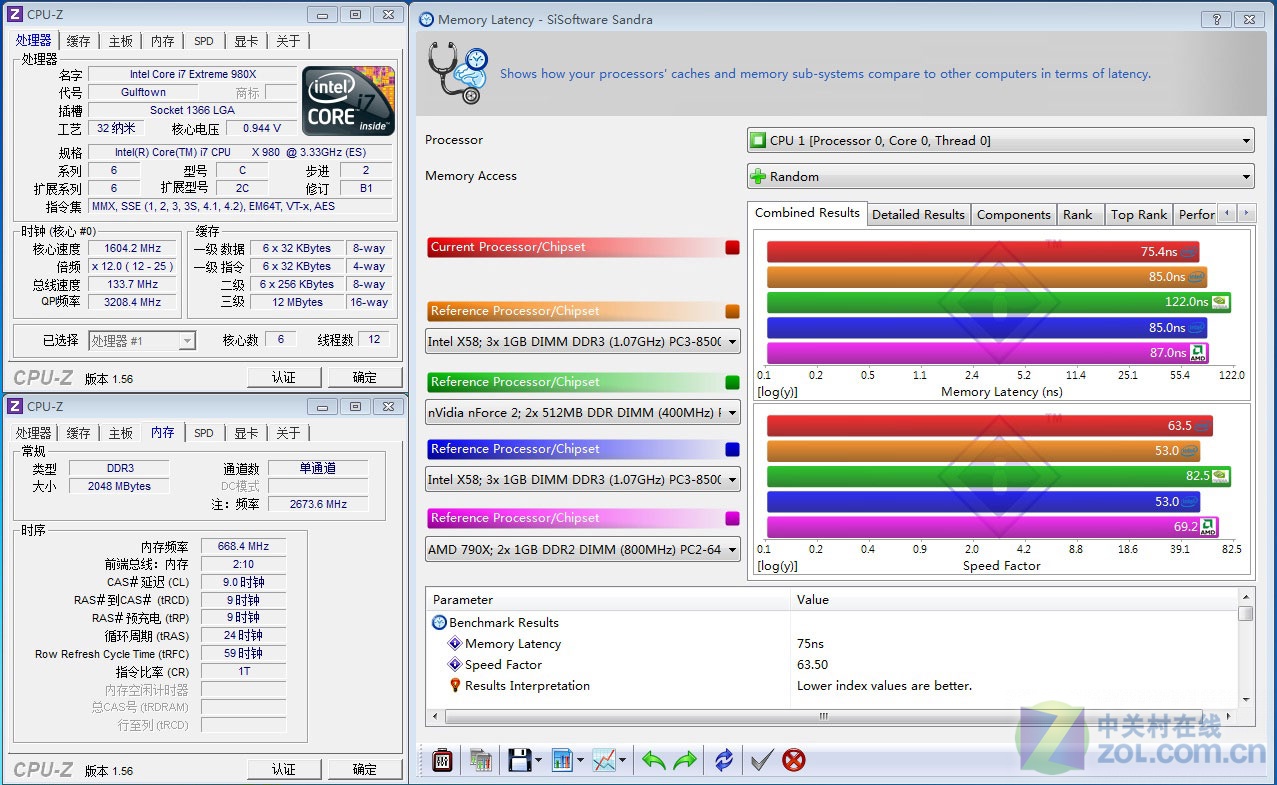Click the horizontal scrollbar under the parameter list
This screenshot has width=1277, height=785.
click(x=832, y=717)
